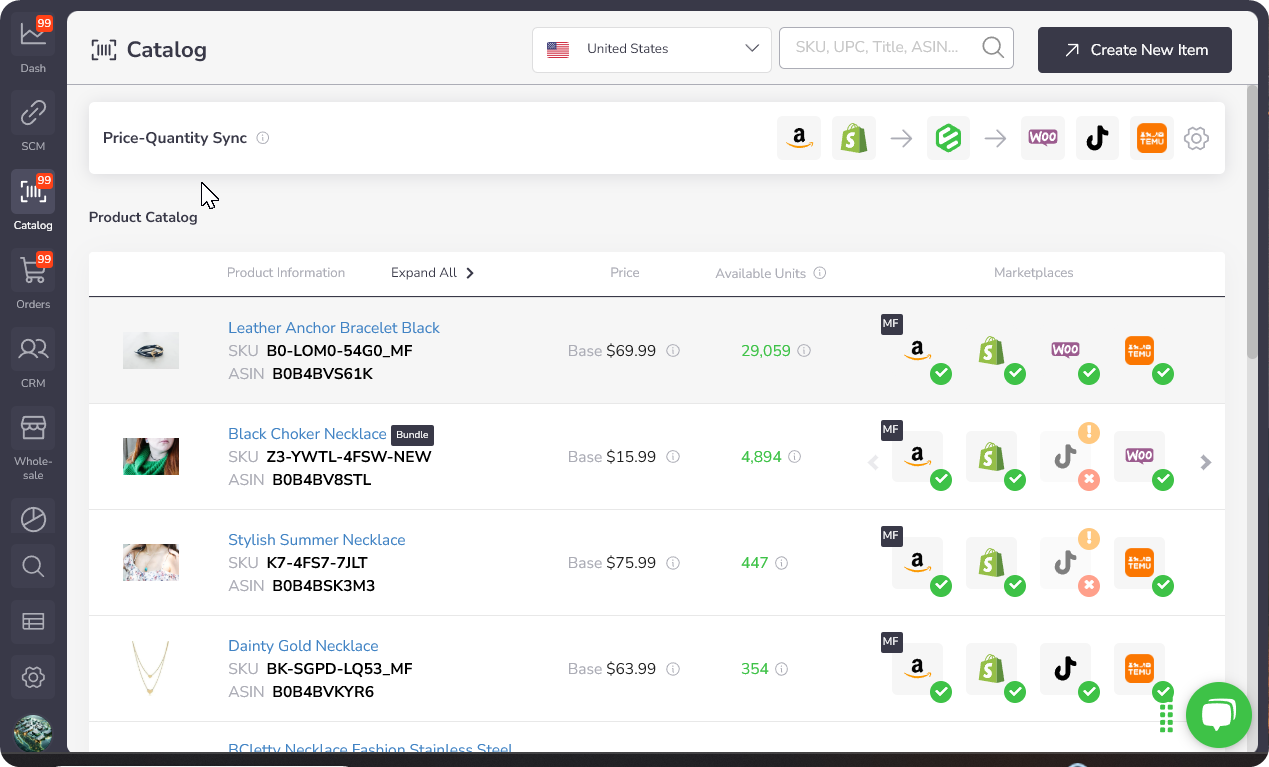1269x767 pixels.
Task: Open CRM section in sidebar
Action: pos(33,359)
